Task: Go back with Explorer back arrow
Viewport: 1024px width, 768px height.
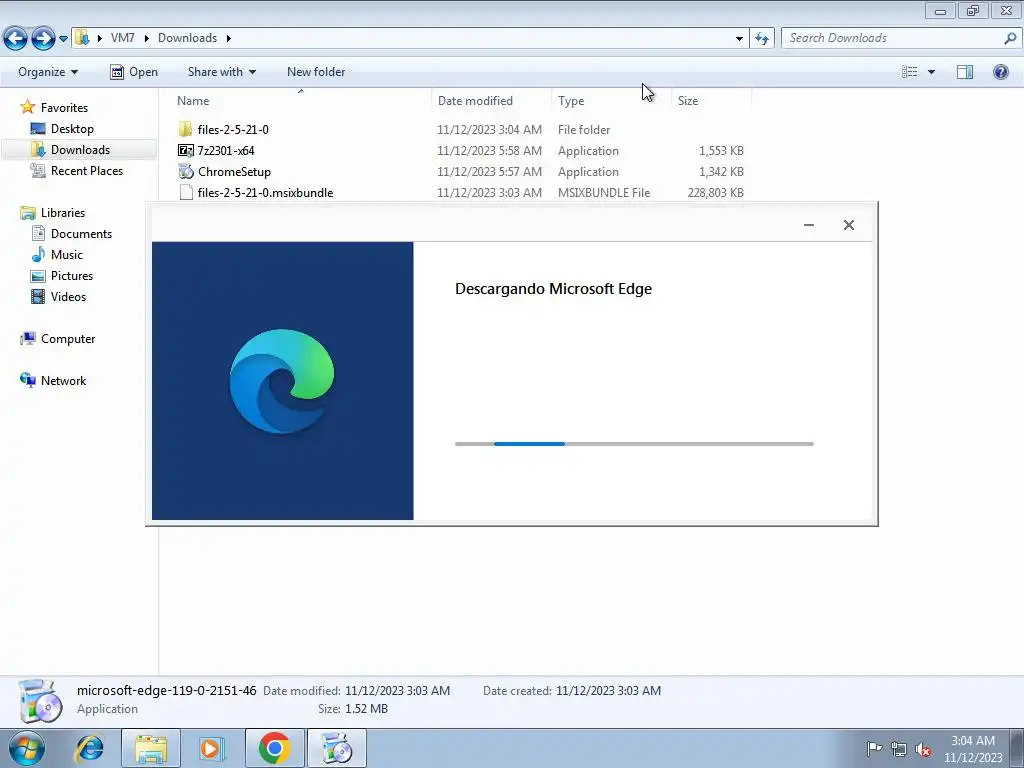Action: point(16,39)
